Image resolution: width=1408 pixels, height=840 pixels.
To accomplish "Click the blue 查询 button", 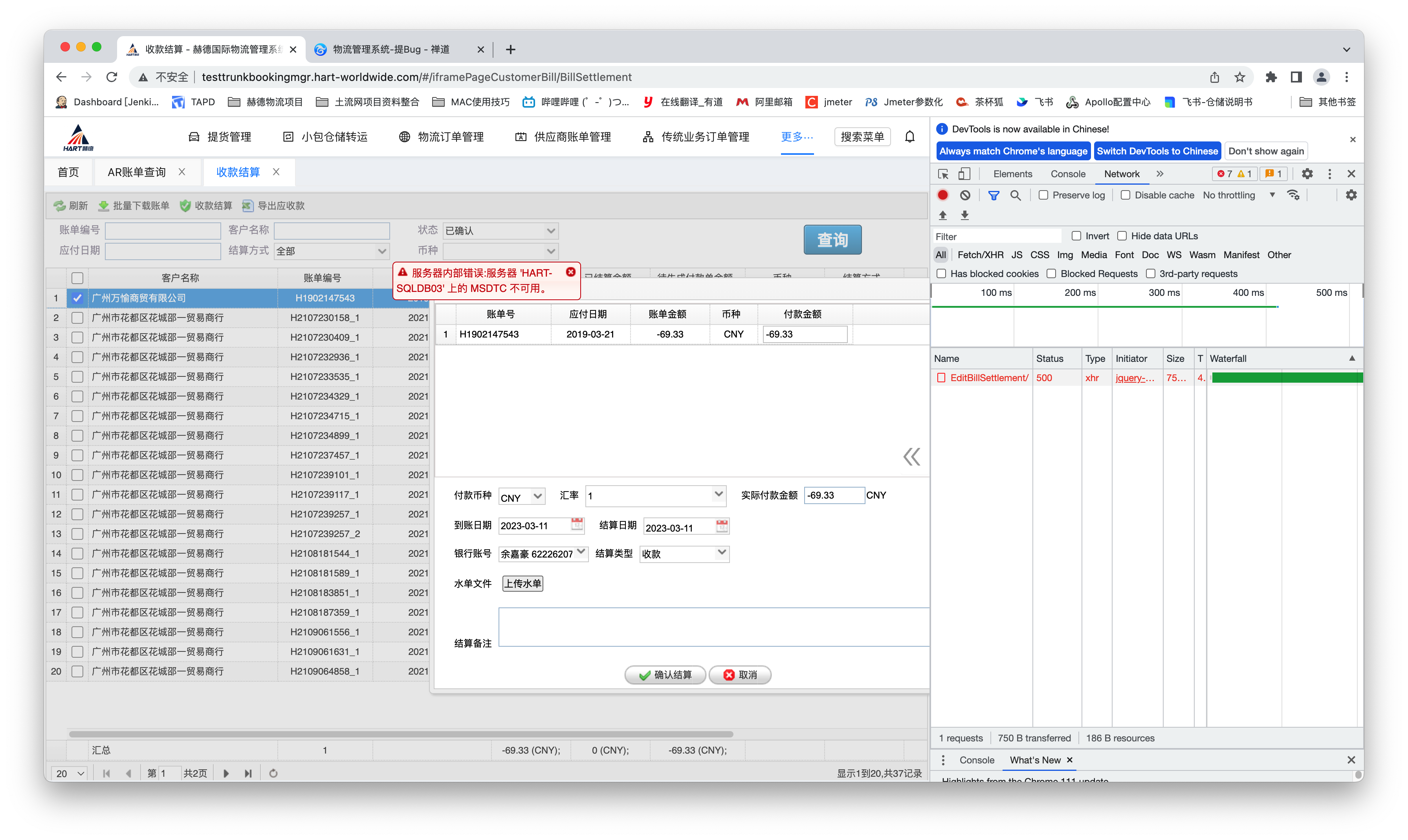I will tap(832, 240).
